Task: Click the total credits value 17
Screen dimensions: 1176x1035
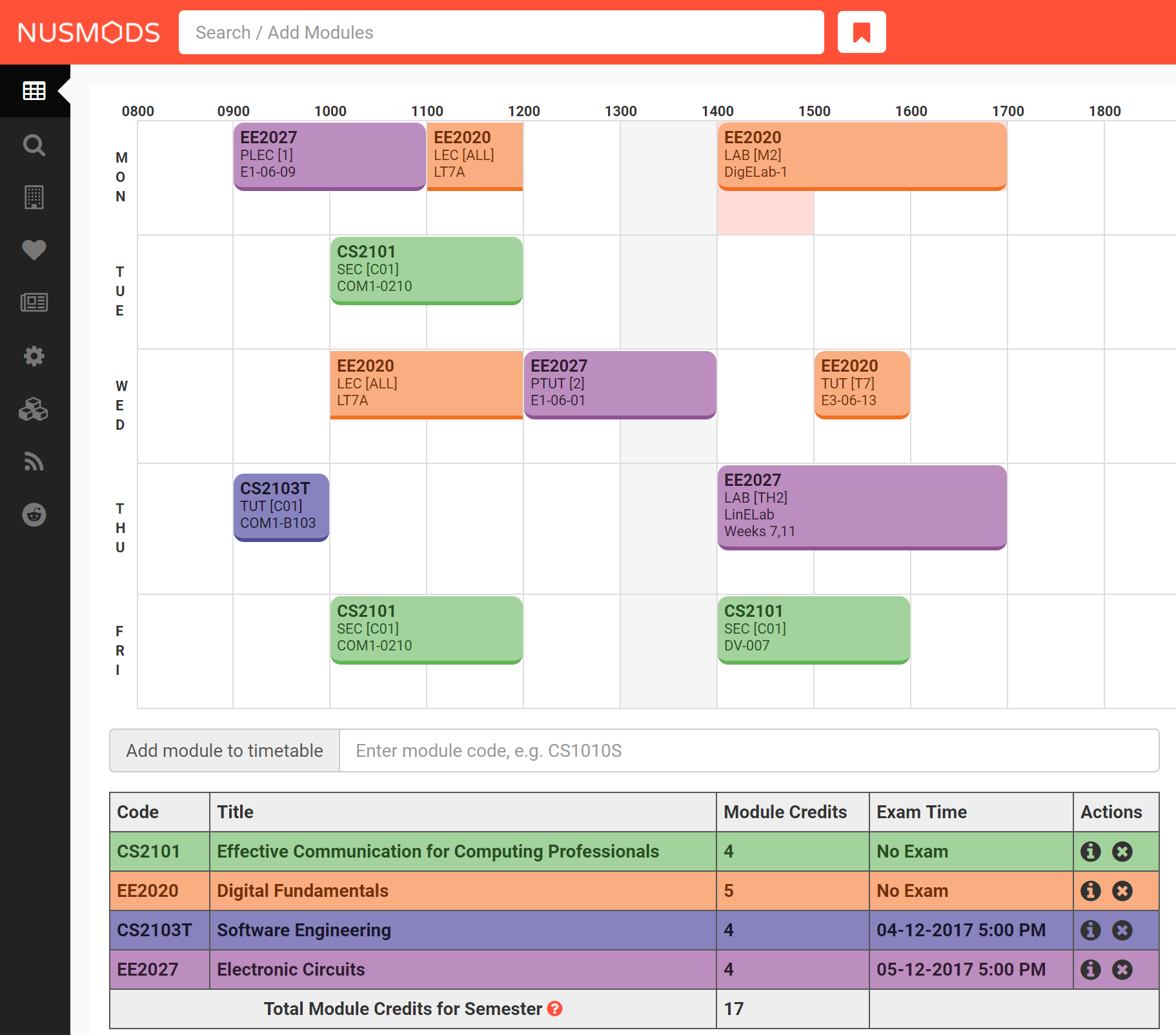Action: (x=734, y=1009)
